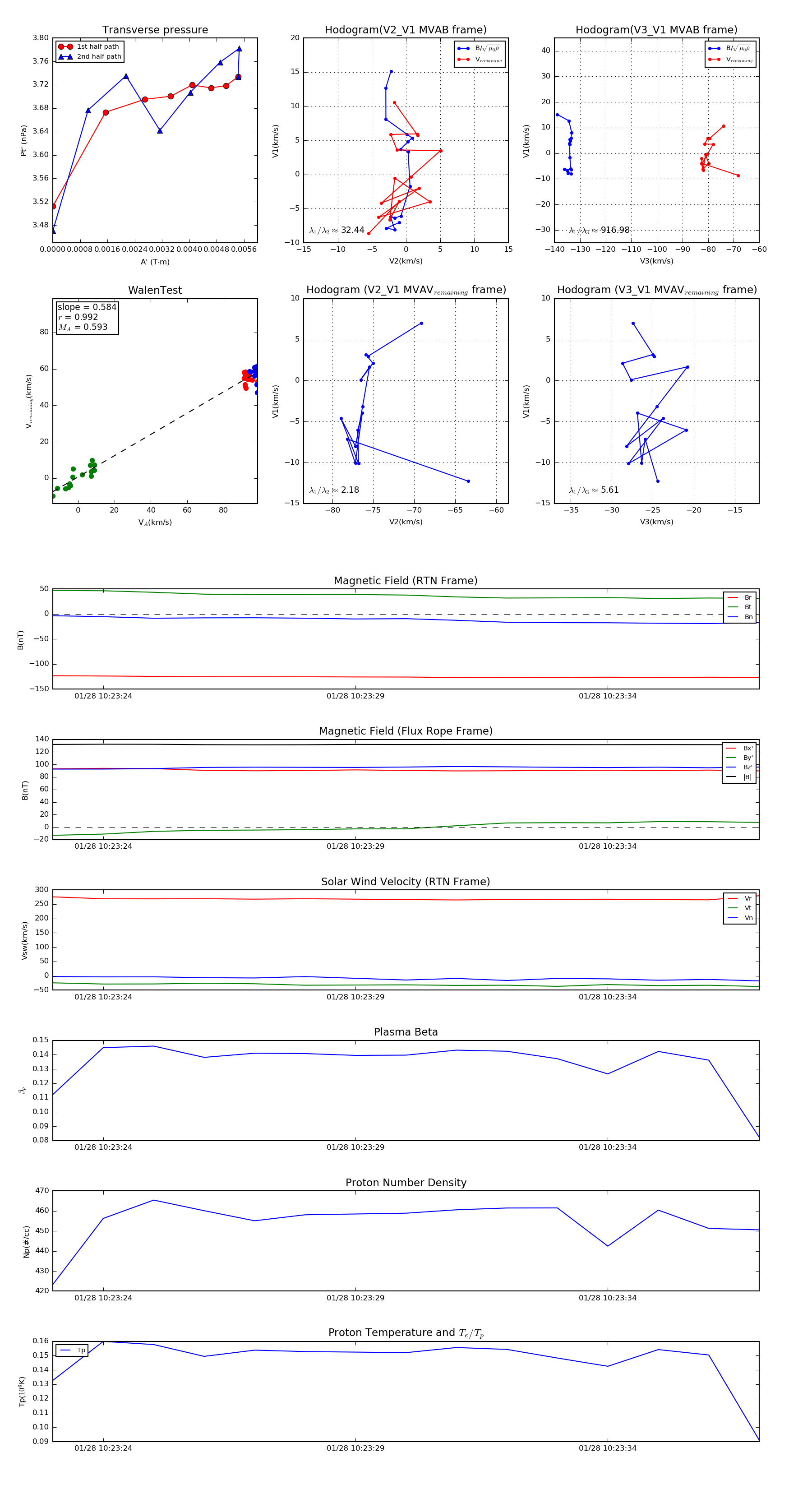Click the Hodogram (V2_V1 MVAV remaining frame) title
This screenshot has width=812, height=1489.
coord(406,290)
